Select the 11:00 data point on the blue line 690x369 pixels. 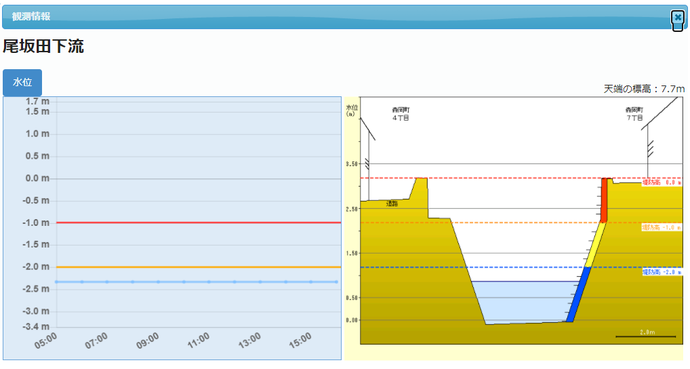click(x=209, y=282)
